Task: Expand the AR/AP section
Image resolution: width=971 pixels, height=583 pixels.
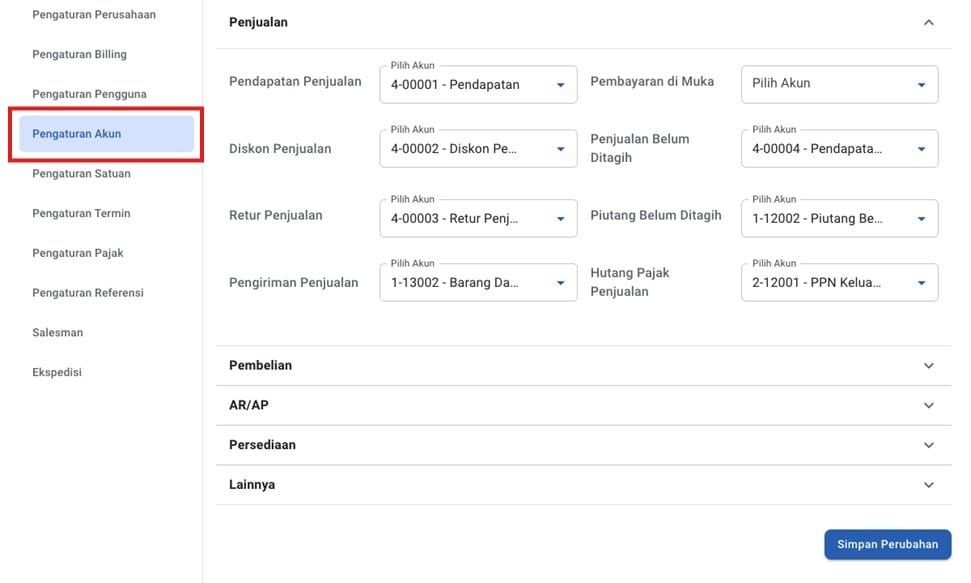Action: 928,406
